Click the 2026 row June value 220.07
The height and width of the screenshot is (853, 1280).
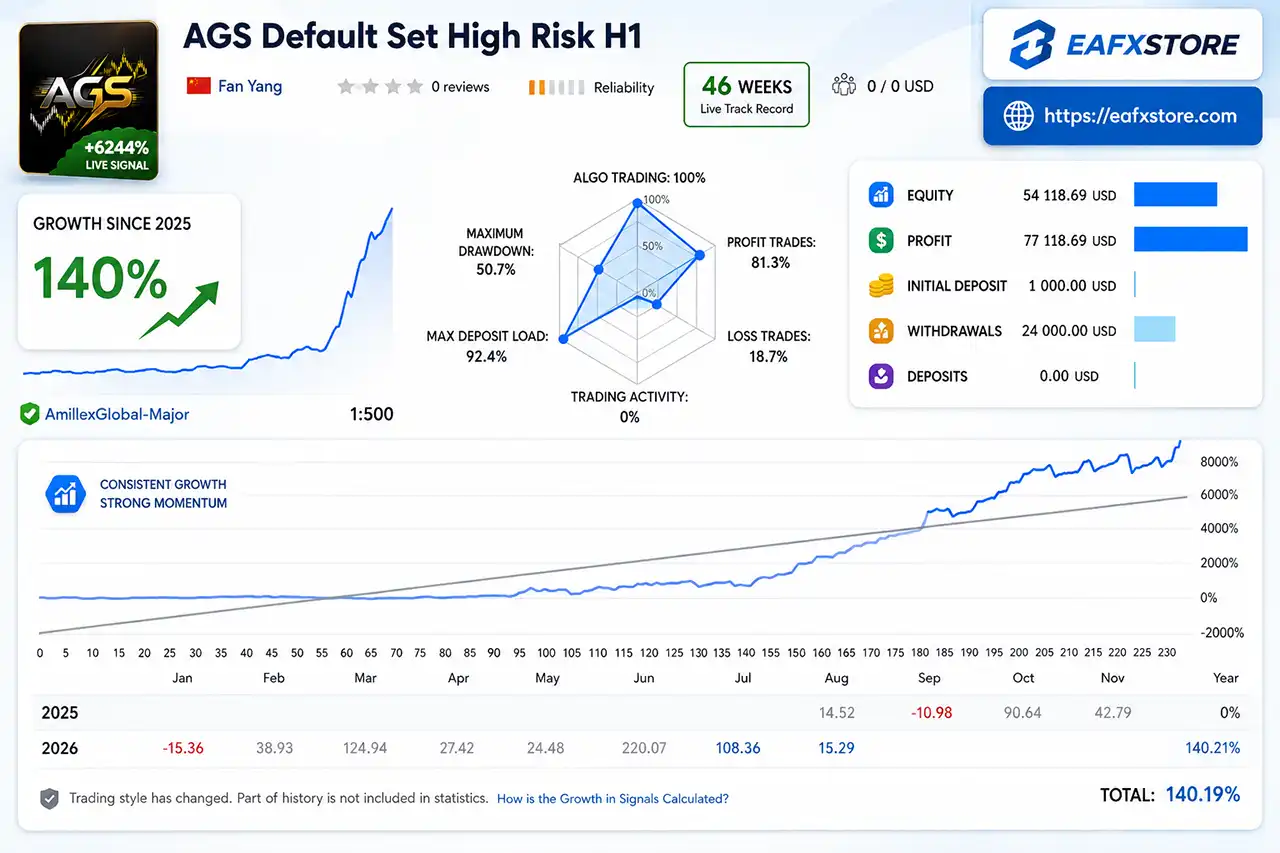tap(643, 748)
